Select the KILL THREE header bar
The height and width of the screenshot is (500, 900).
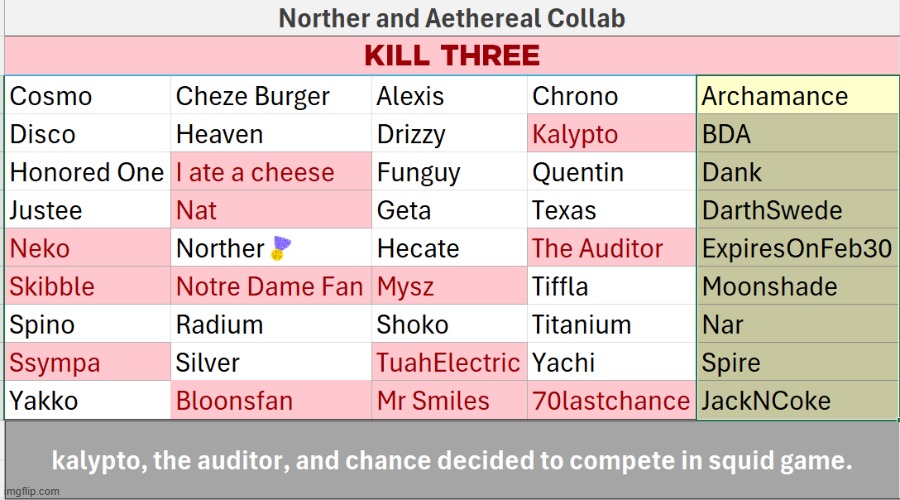(451, 55)
